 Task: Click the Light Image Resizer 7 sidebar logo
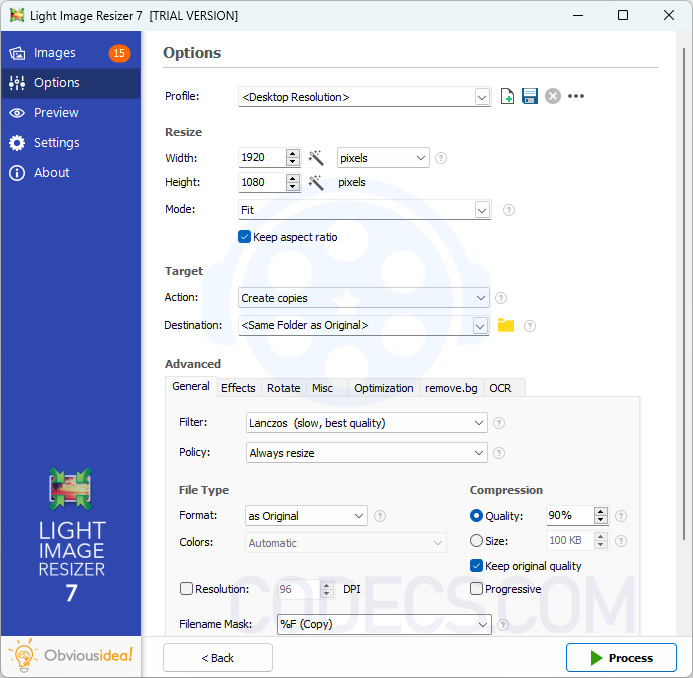click(x=71, y=535)
